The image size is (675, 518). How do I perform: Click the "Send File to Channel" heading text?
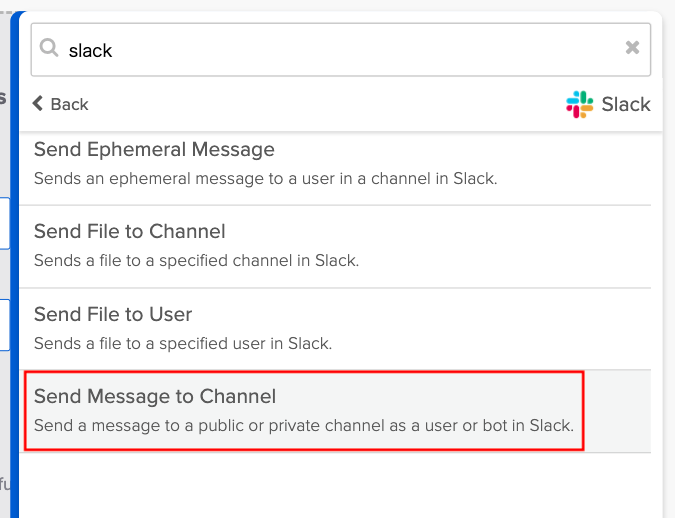(x=130, y=232)
